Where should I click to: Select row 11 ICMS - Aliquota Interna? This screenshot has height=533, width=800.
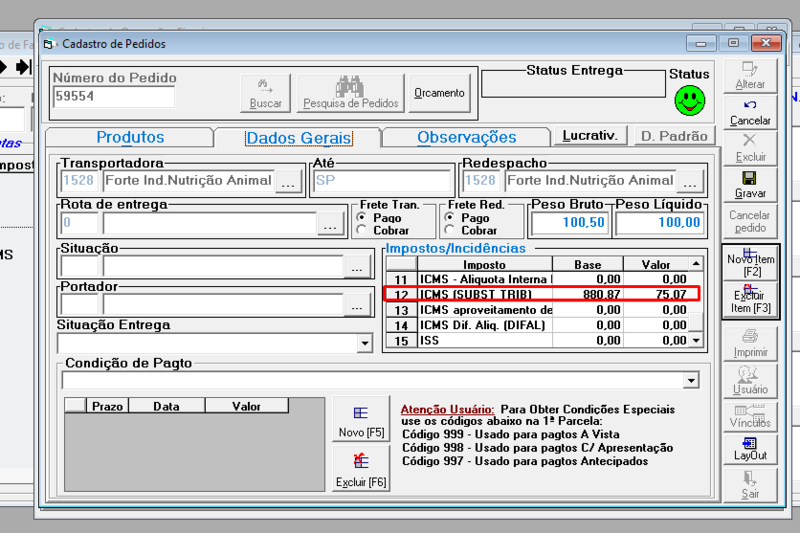coord(537,279)
